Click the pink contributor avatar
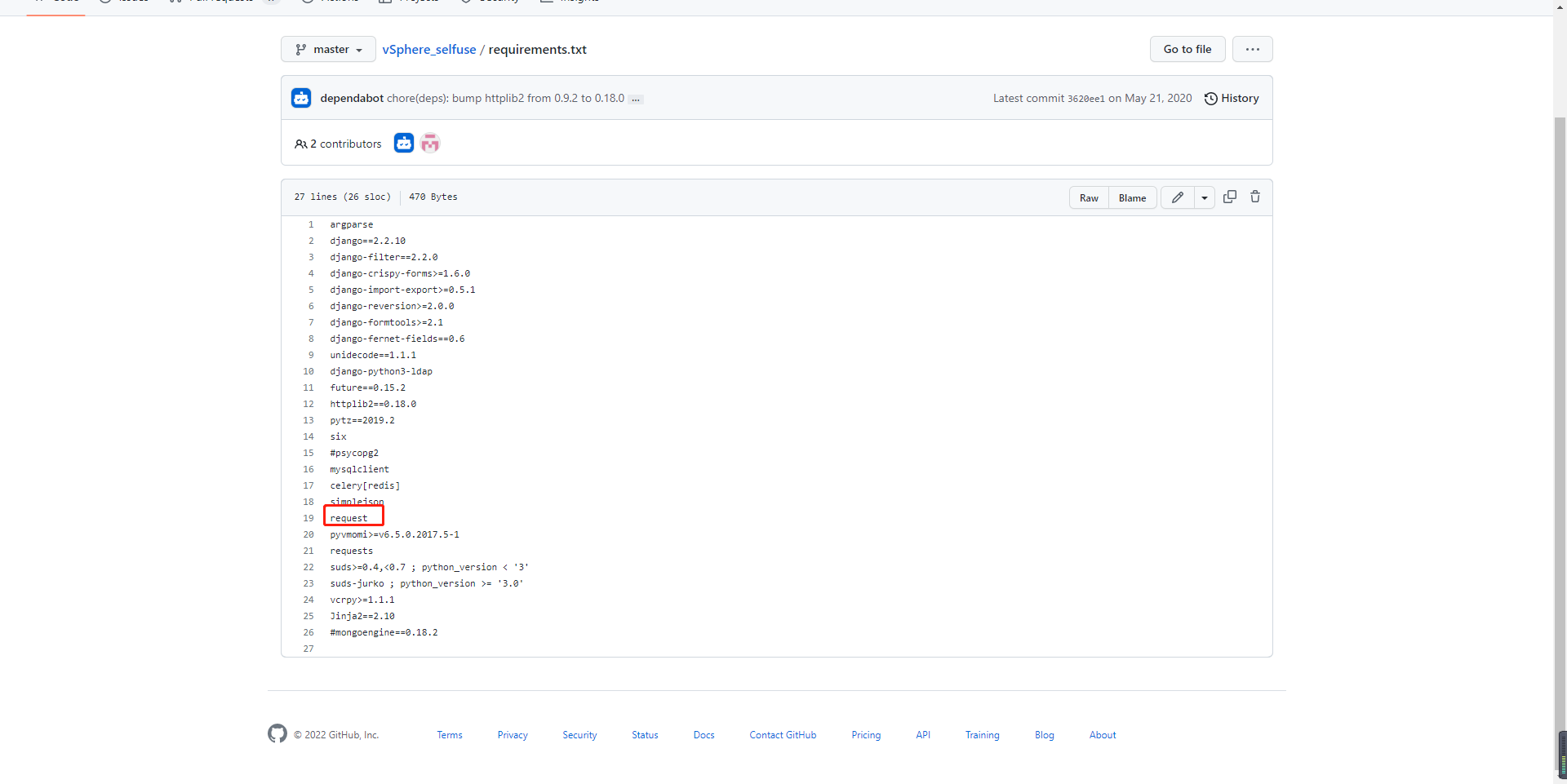Viewport: 1567px width, 784px height. [430, 143]
